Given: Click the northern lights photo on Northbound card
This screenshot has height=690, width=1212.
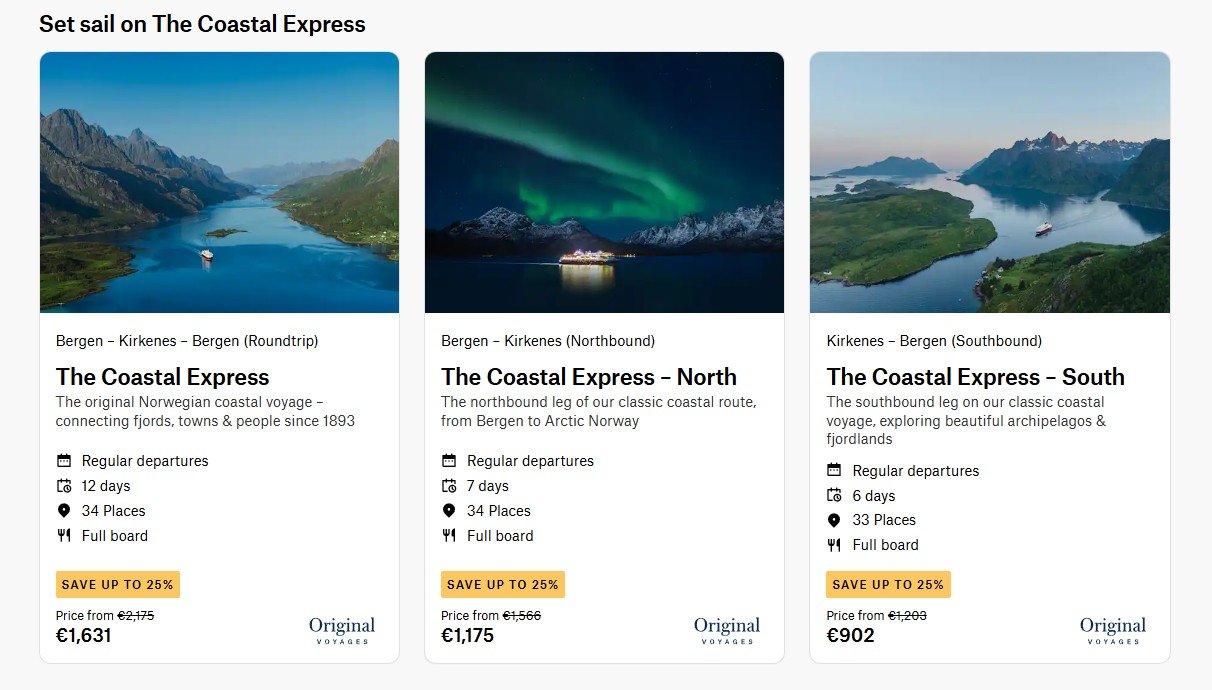Looking at the screenshot, I should click(605, 181).
